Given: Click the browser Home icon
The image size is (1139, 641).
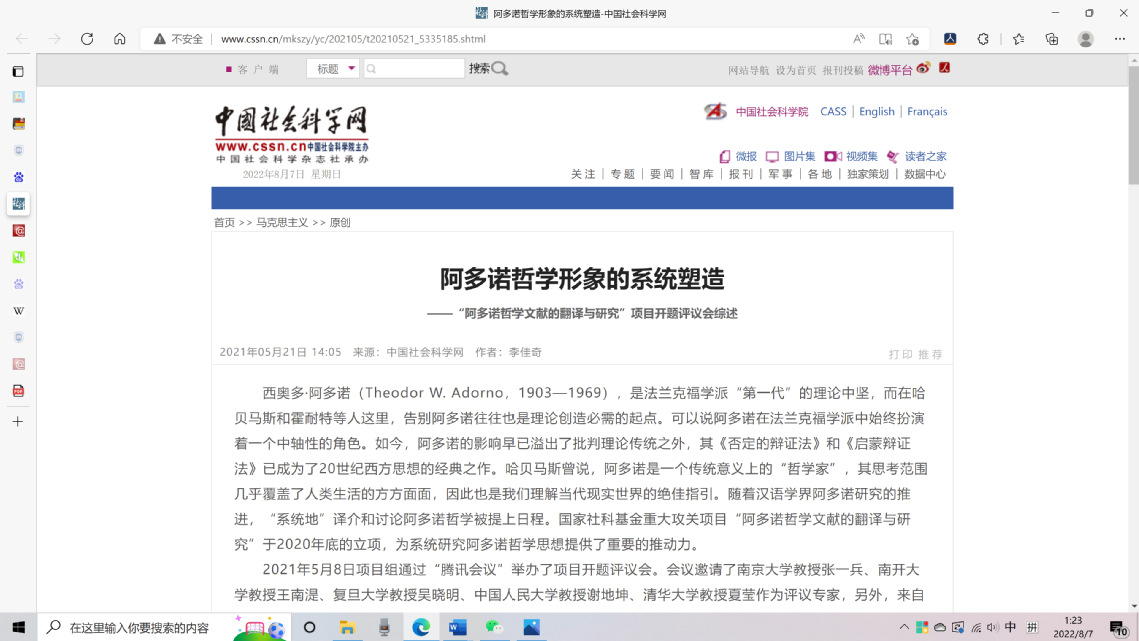Looking at the screenshot, I should (x=120, y=39).
